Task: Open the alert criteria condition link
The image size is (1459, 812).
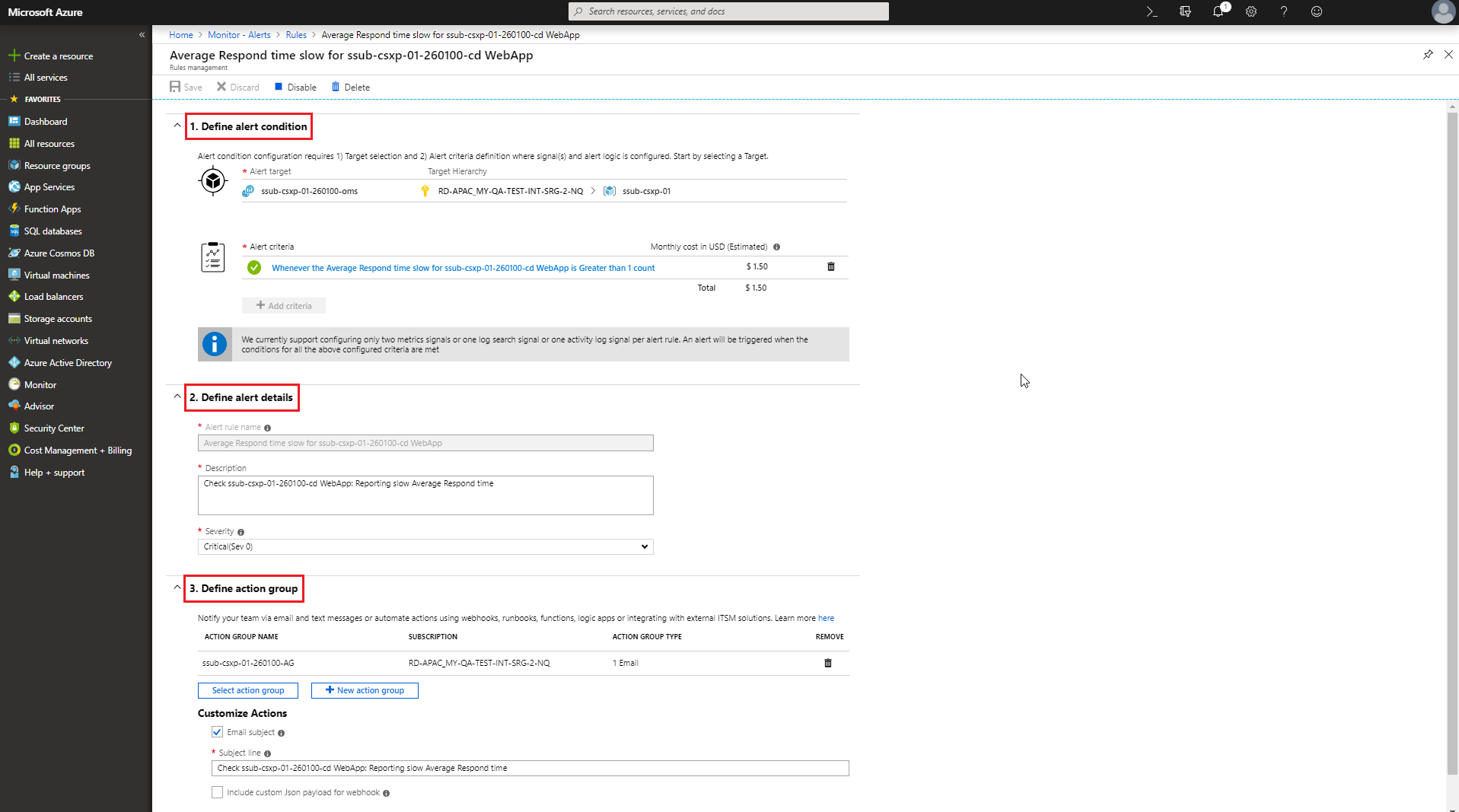Action: click(x=463, y=268)
